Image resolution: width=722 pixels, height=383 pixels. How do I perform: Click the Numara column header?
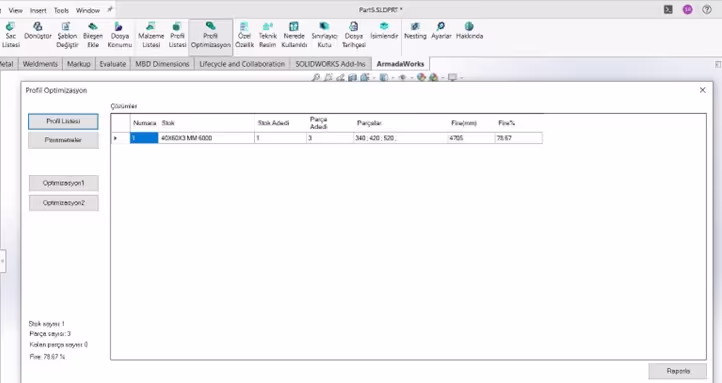tap(144, 123)
